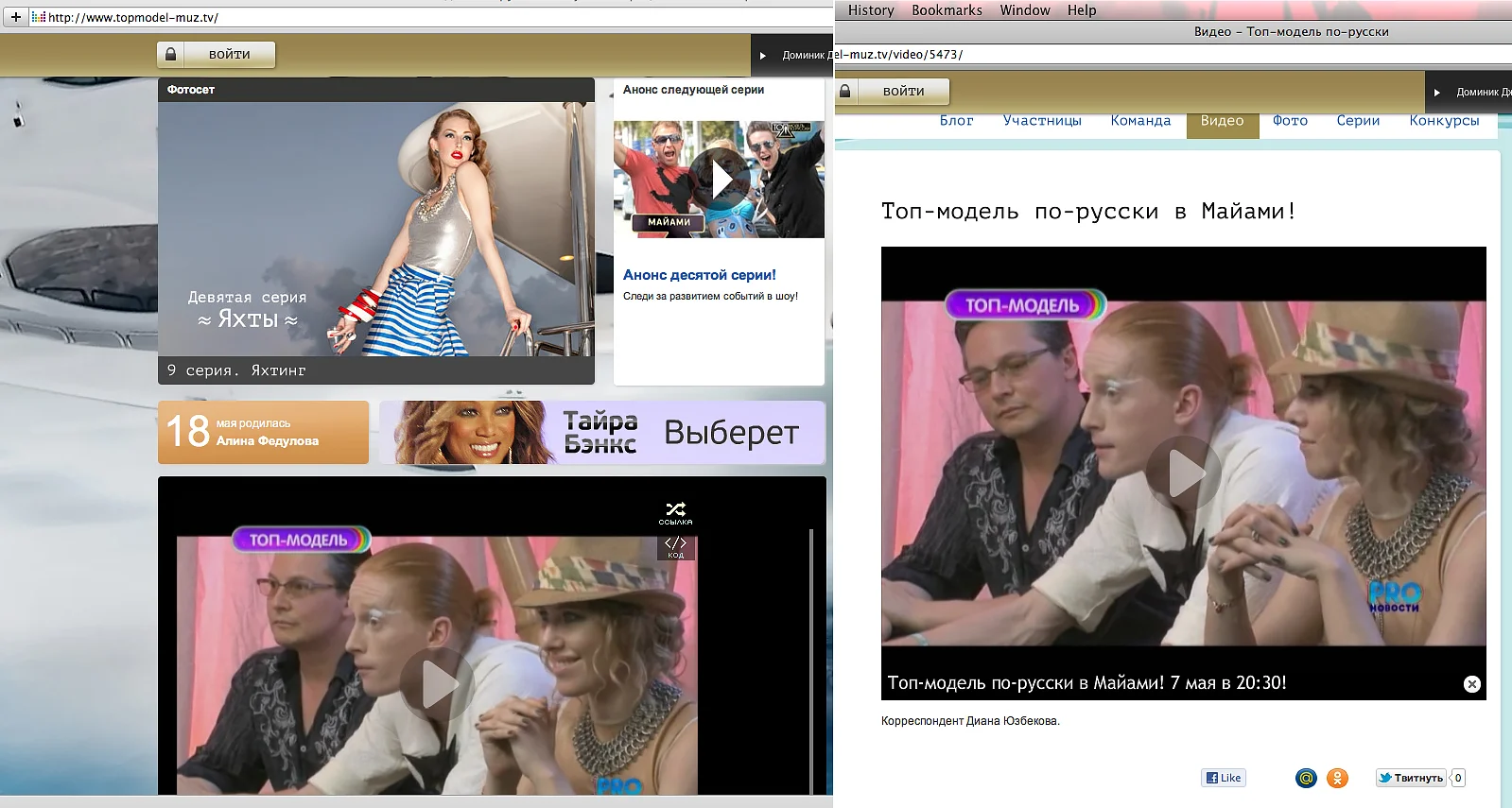Go to the Блог tab
1512x808 pixels.
[x=957, y=120]
